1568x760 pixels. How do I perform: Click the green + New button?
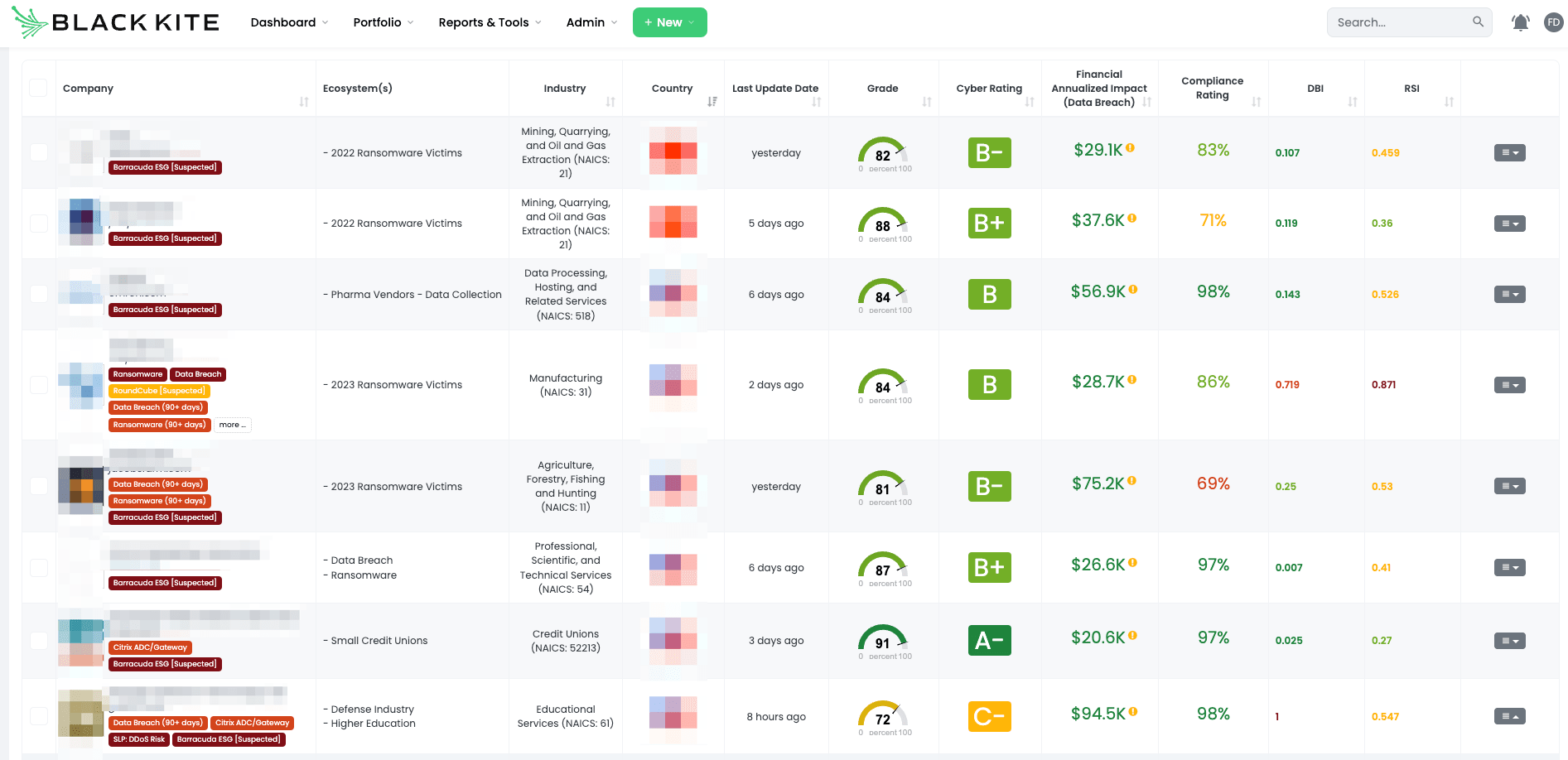[669, 22]
